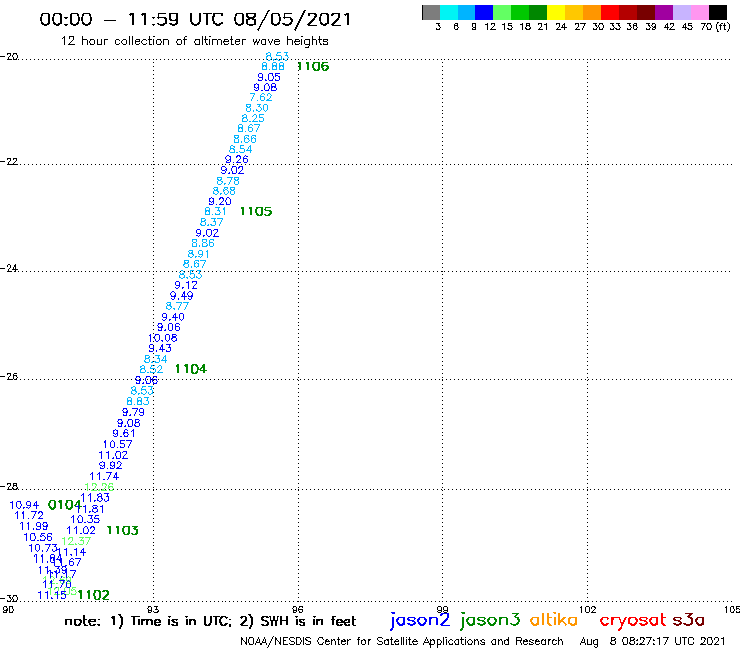Click the wave height value '7.62'
740x650 pixels.
[x=261, y=97]
